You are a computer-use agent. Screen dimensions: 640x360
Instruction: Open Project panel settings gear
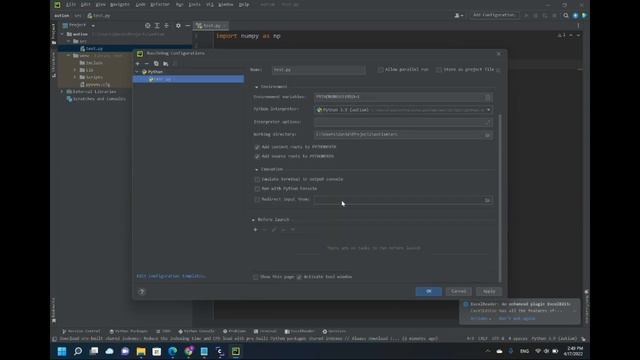click(x=178, y=25)
